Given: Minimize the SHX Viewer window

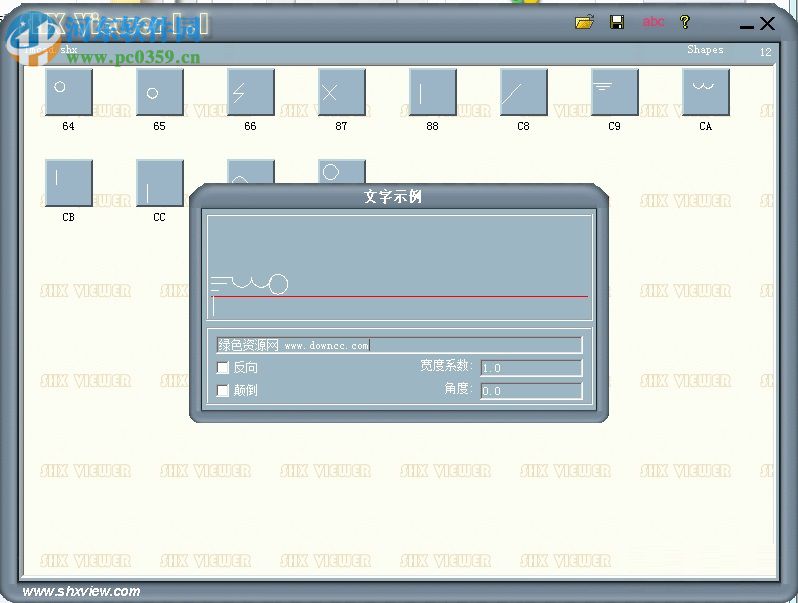Looking at the screenshot, I should (x=746, y=26).
